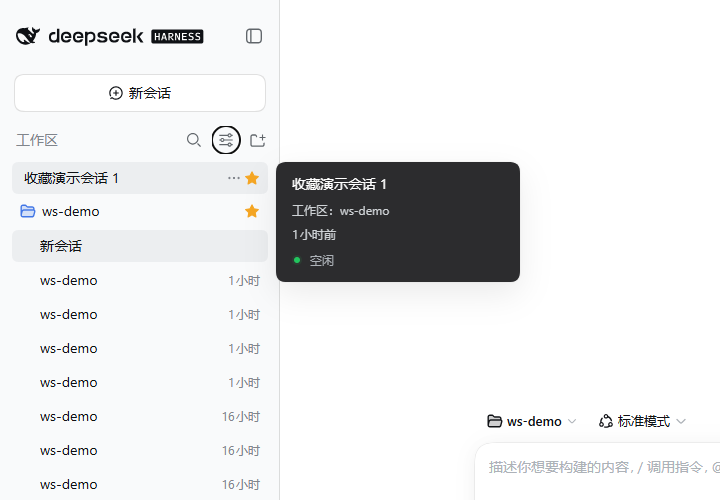Open the 收藏演示会话 1 conversation
Viewport: 720px width, 500px height.
tap(140, 178)
